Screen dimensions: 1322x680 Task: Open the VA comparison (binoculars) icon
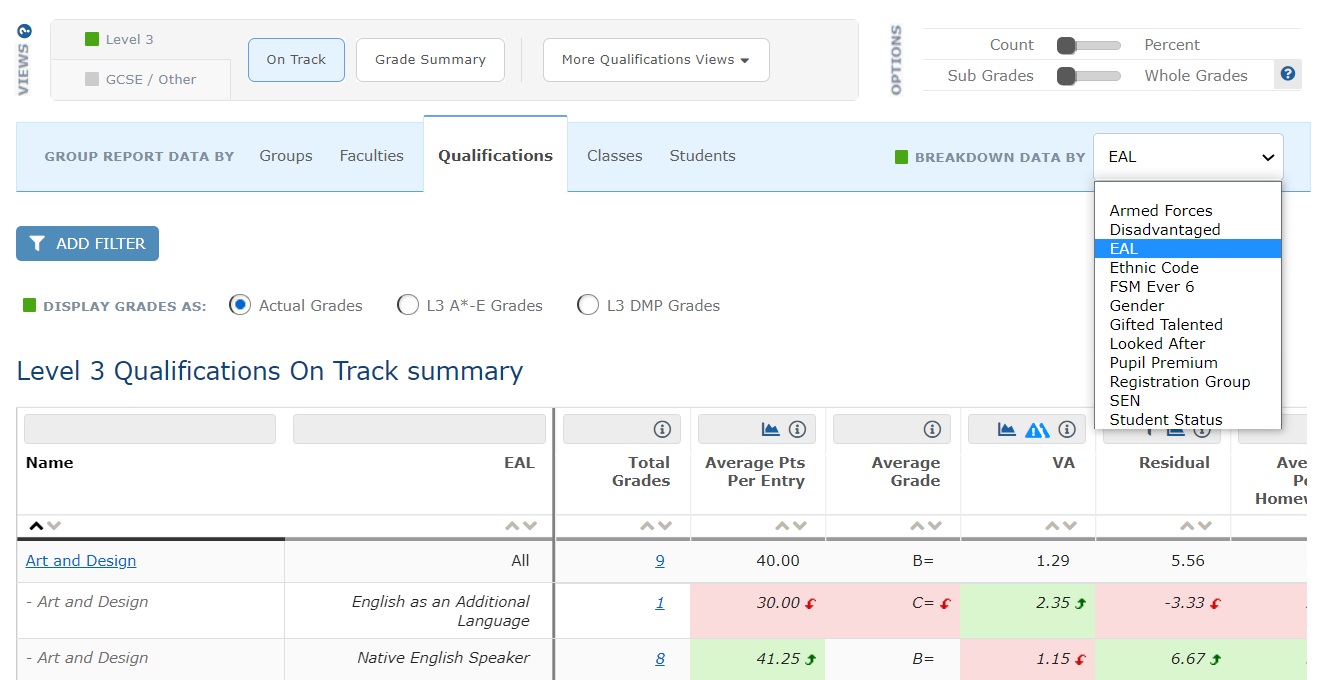(x=1037, y=430)
